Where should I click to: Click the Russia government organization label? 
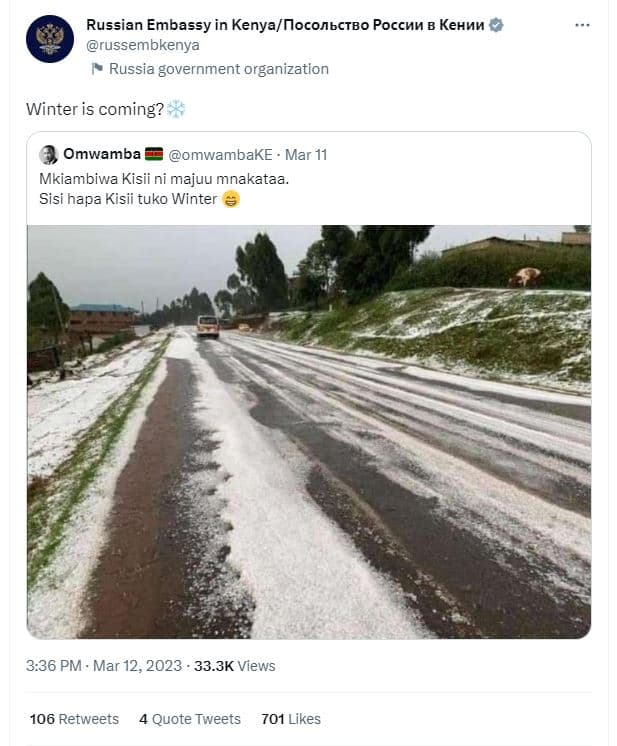coord(218,69)
